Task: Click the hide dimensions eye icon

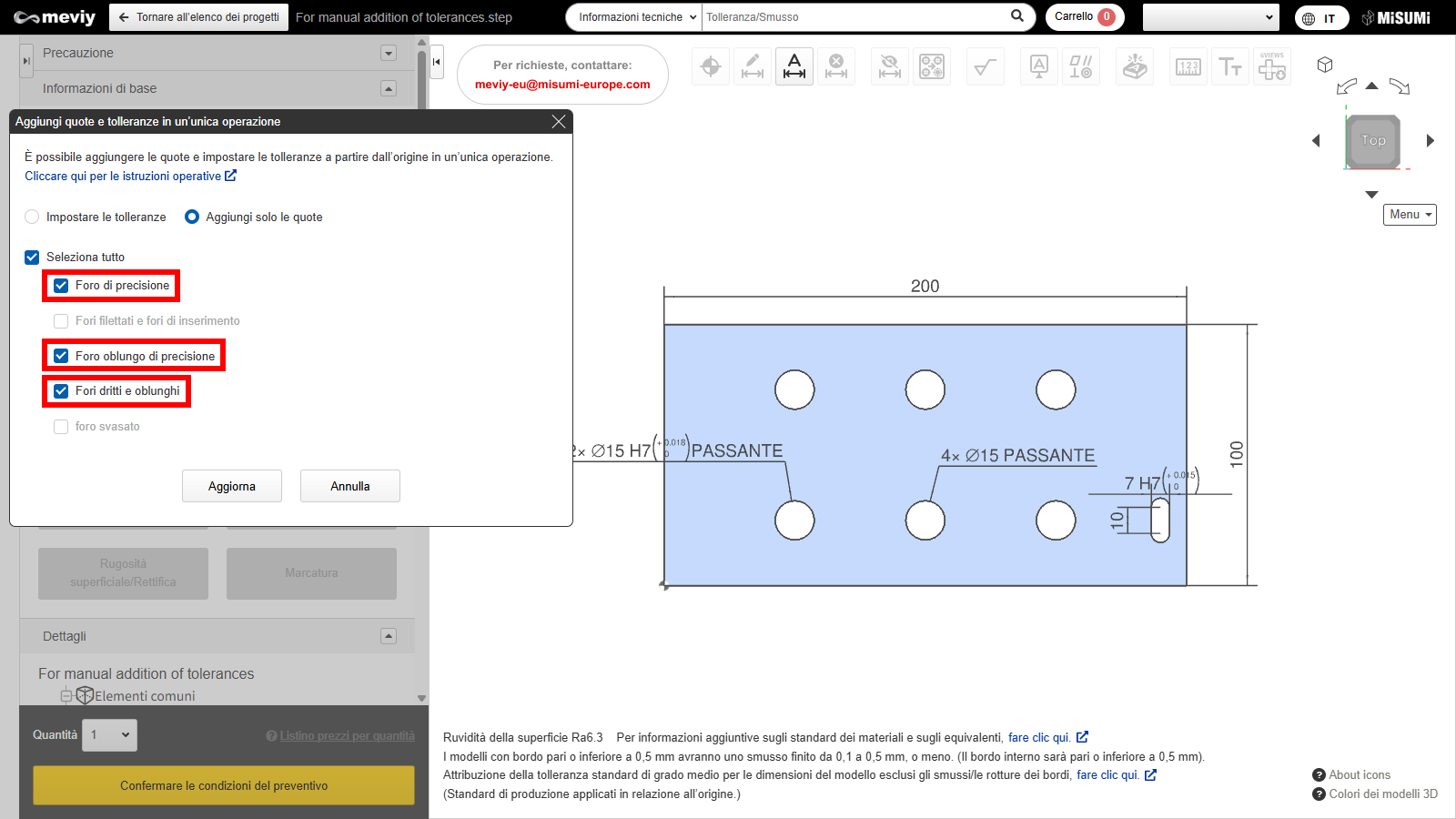Action: 890,66
